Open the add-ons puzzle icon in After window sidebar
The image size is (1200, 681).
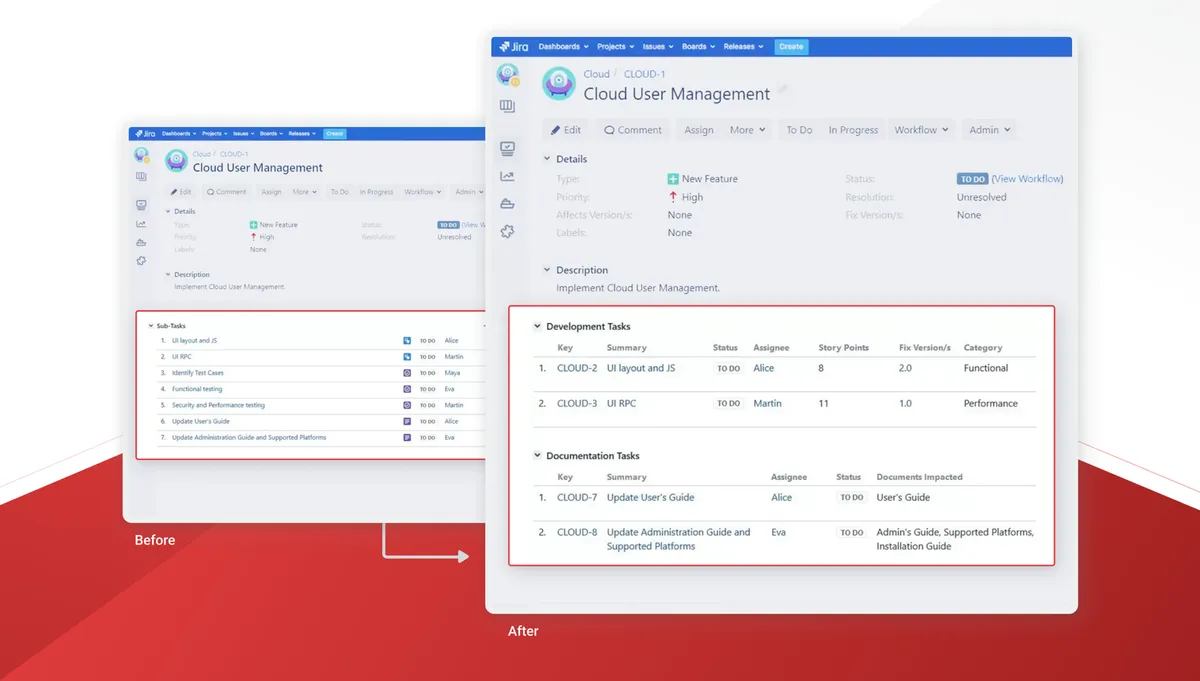tap(508, 232)
